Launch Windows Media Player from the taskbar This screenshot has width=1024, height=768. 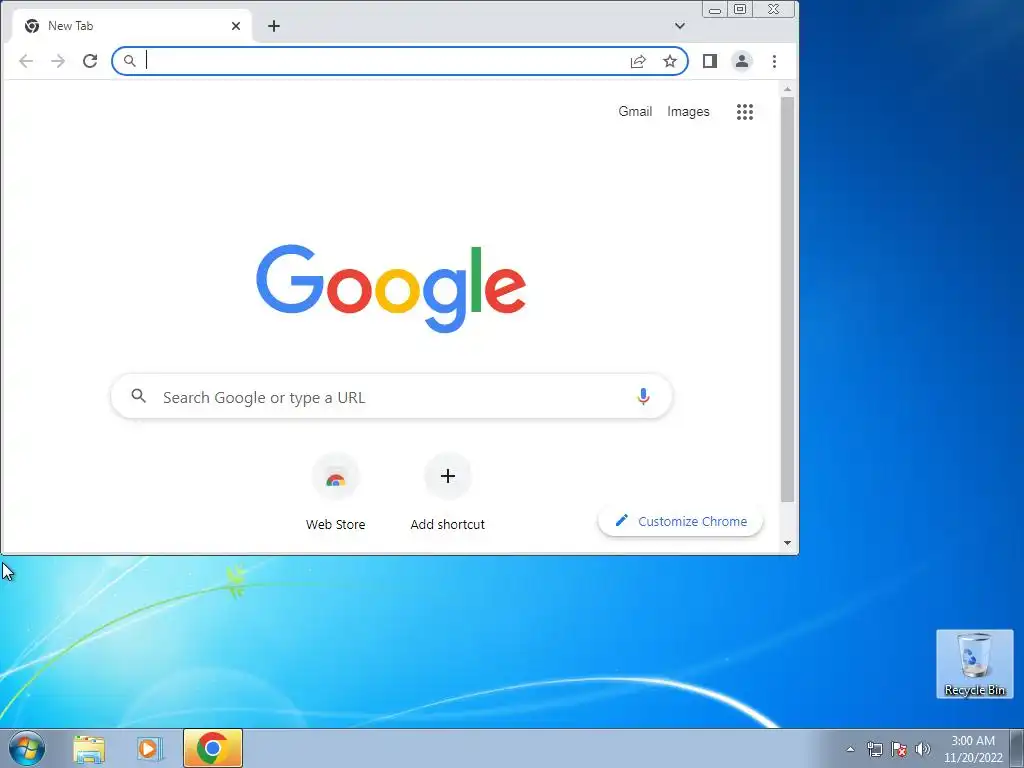150,748
